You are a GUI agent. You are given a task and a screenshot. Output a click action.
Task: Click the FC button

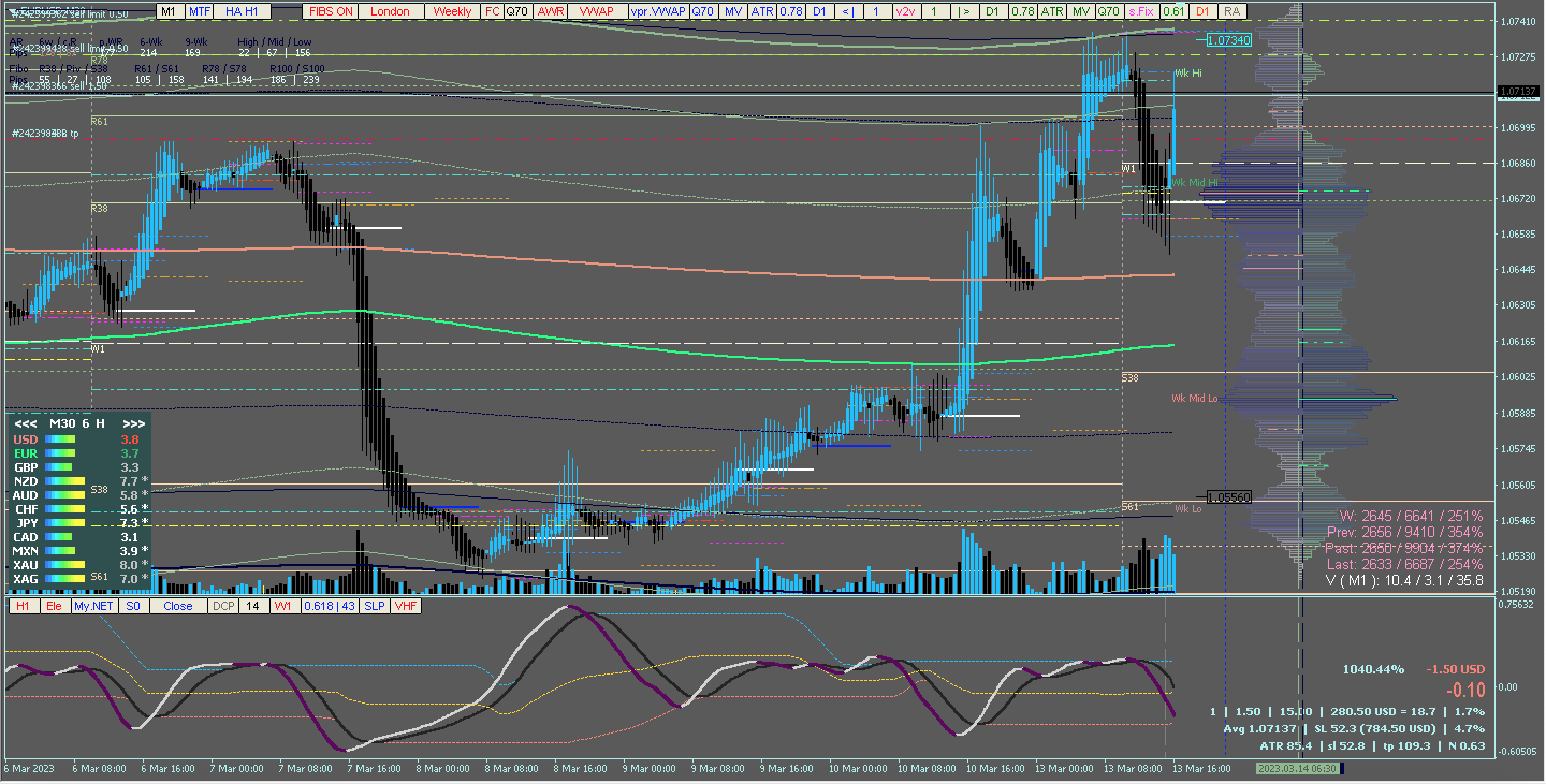coord(492,11)
